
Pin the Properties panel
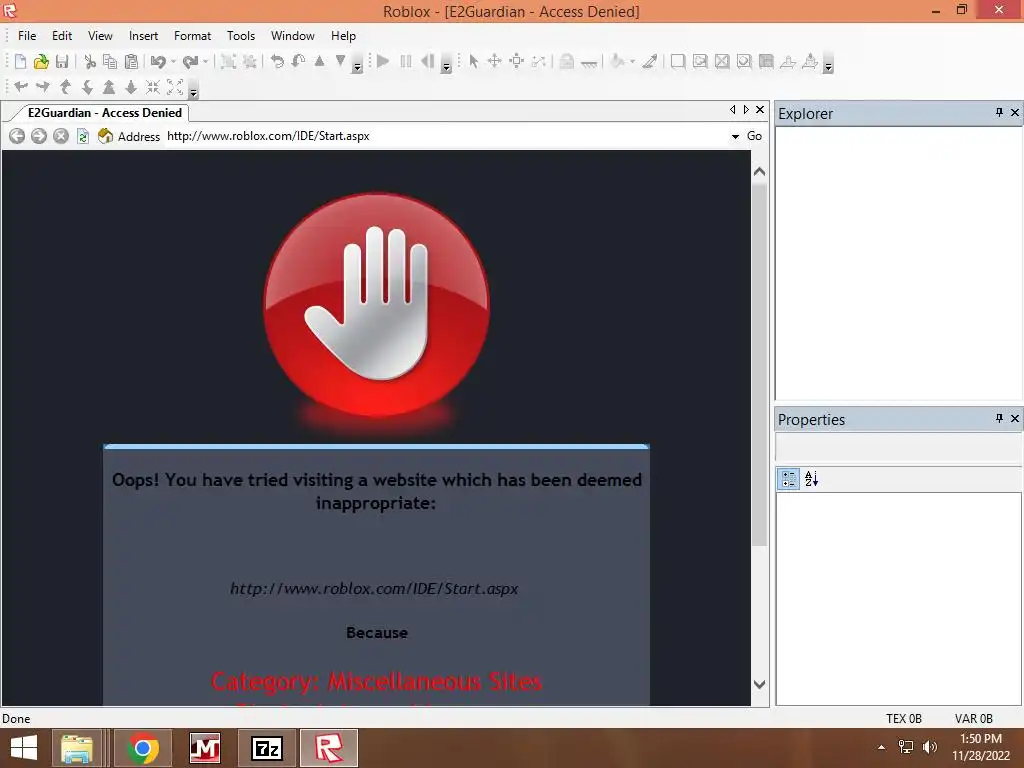(x=999, y=418)
